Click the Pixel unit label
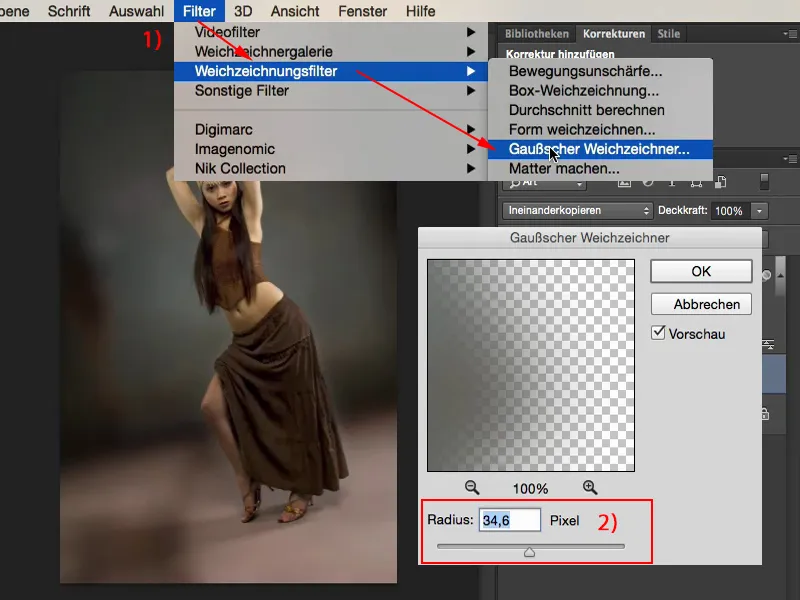 pos(564,520)
